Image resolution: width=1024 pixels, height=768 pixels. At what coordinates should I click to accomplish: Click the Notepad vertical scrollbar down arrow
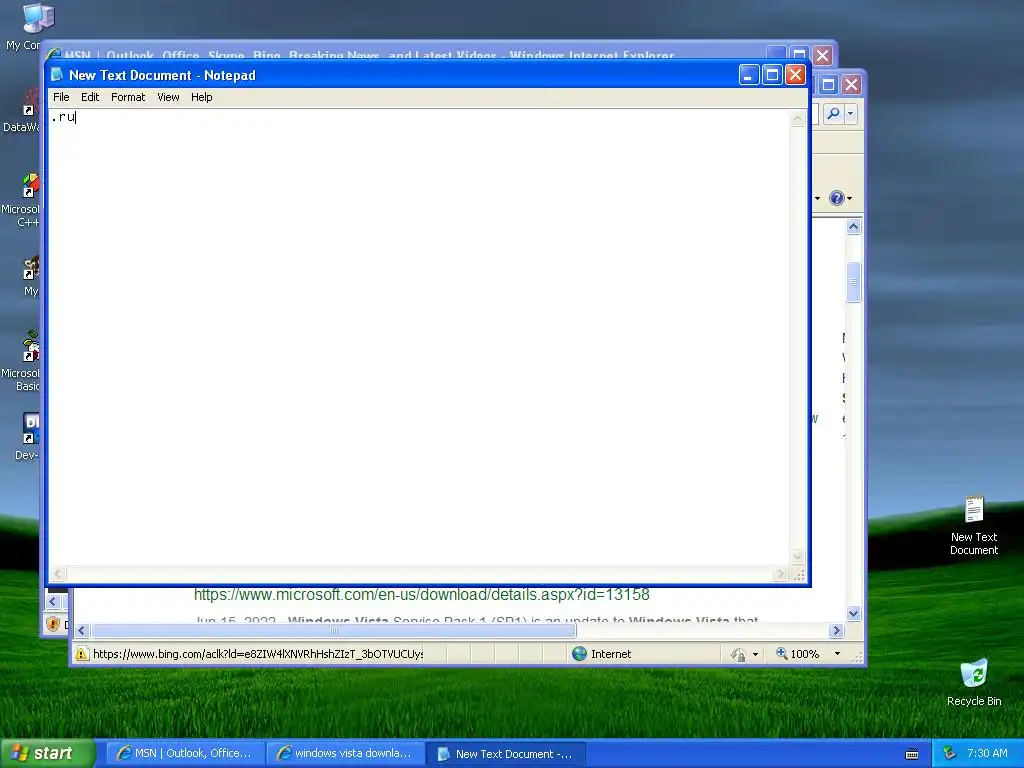[797, 556]
